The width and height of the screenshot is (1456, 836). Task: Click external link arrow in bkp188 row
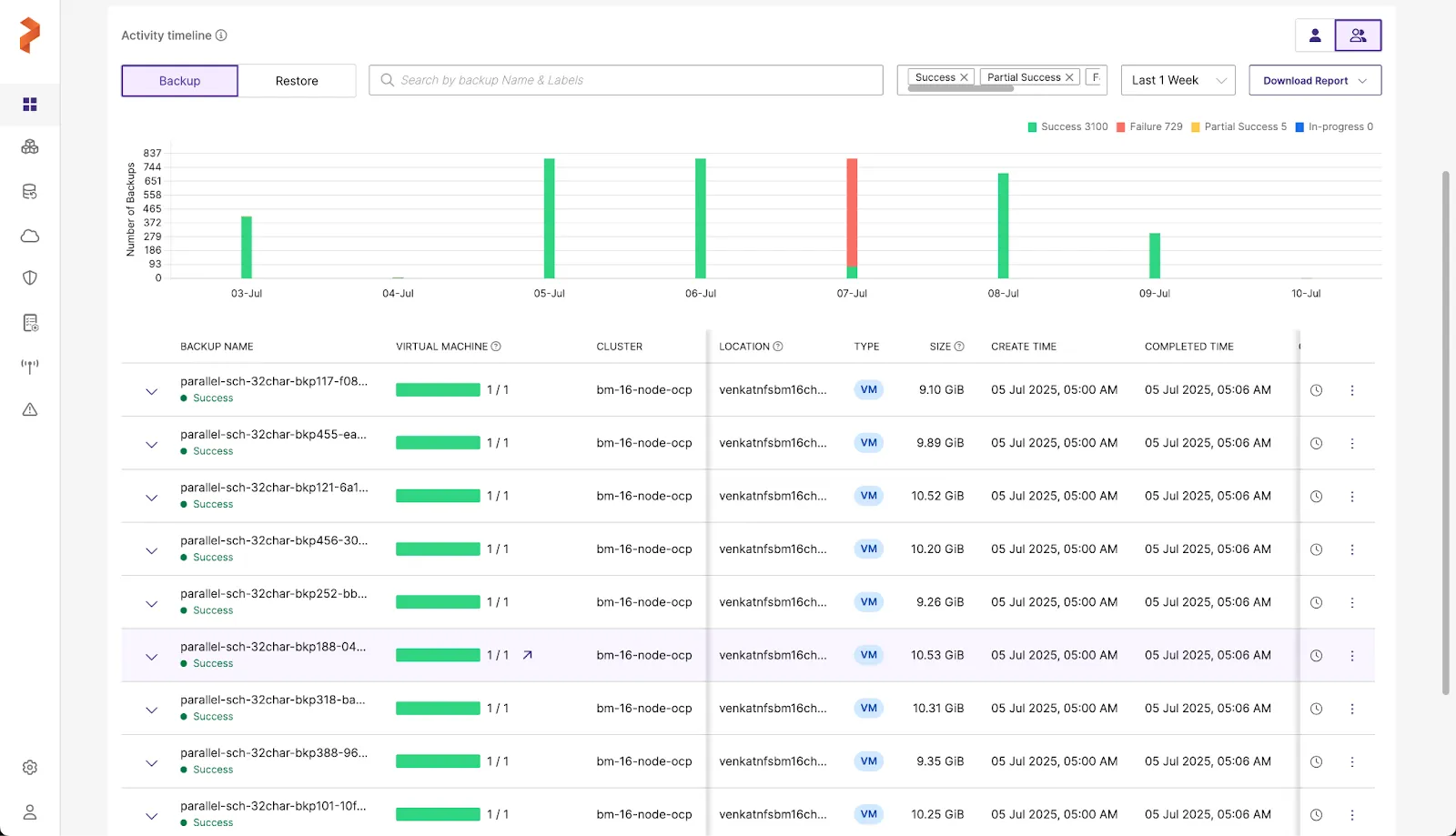[528, 655]
